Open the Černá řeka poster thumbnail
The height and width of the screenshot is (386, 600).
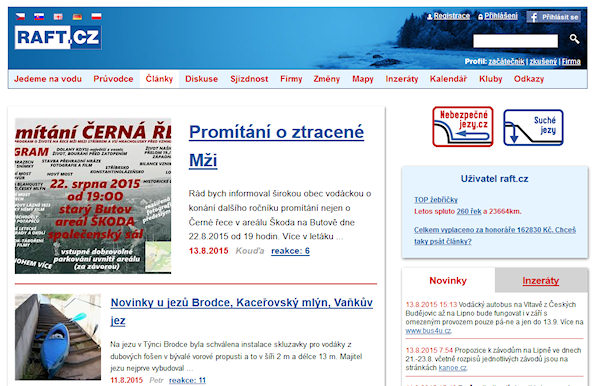coord(93,196)
